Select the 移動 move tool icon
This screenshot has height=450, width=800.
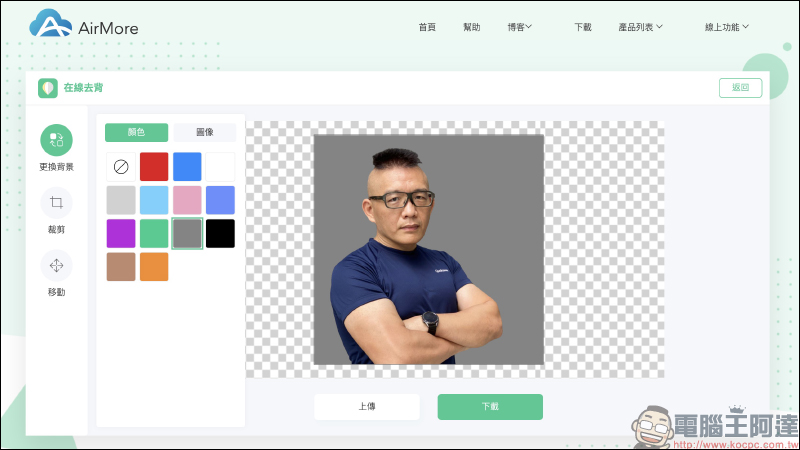[56, 266]
